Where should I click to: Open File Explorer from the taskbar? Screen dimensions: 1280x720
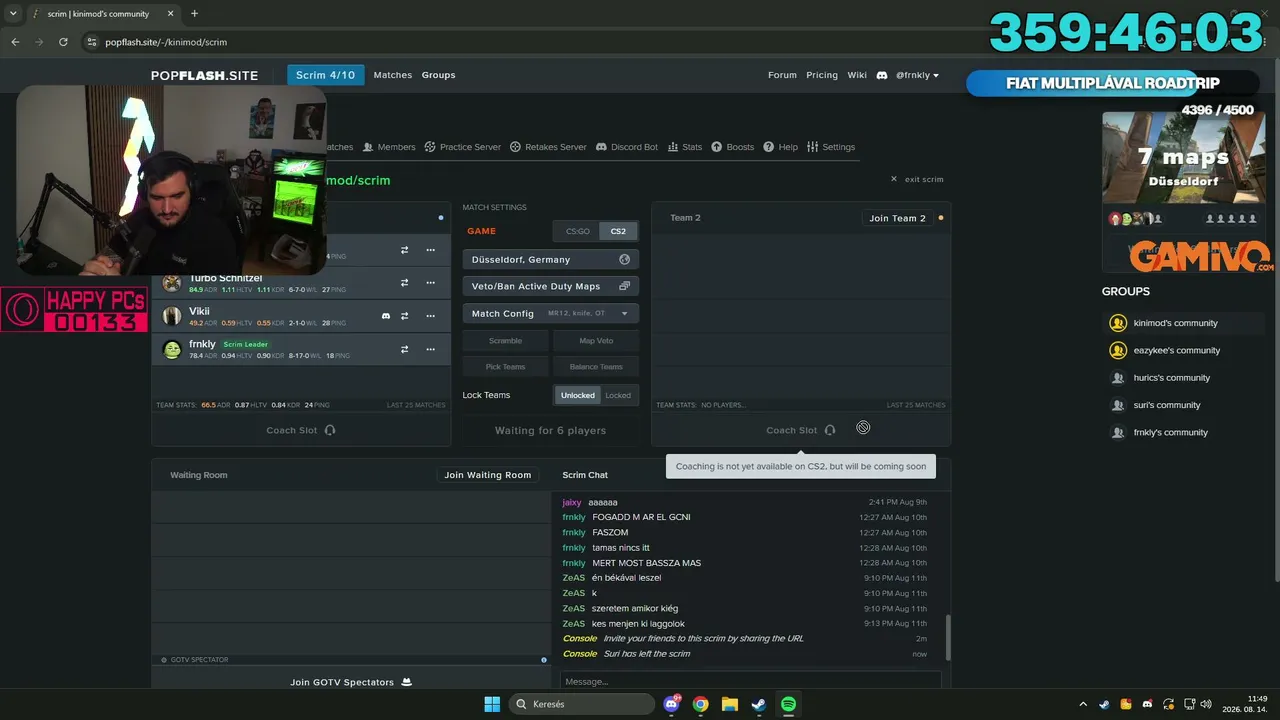pyautogui.click(x=730, y=704)
